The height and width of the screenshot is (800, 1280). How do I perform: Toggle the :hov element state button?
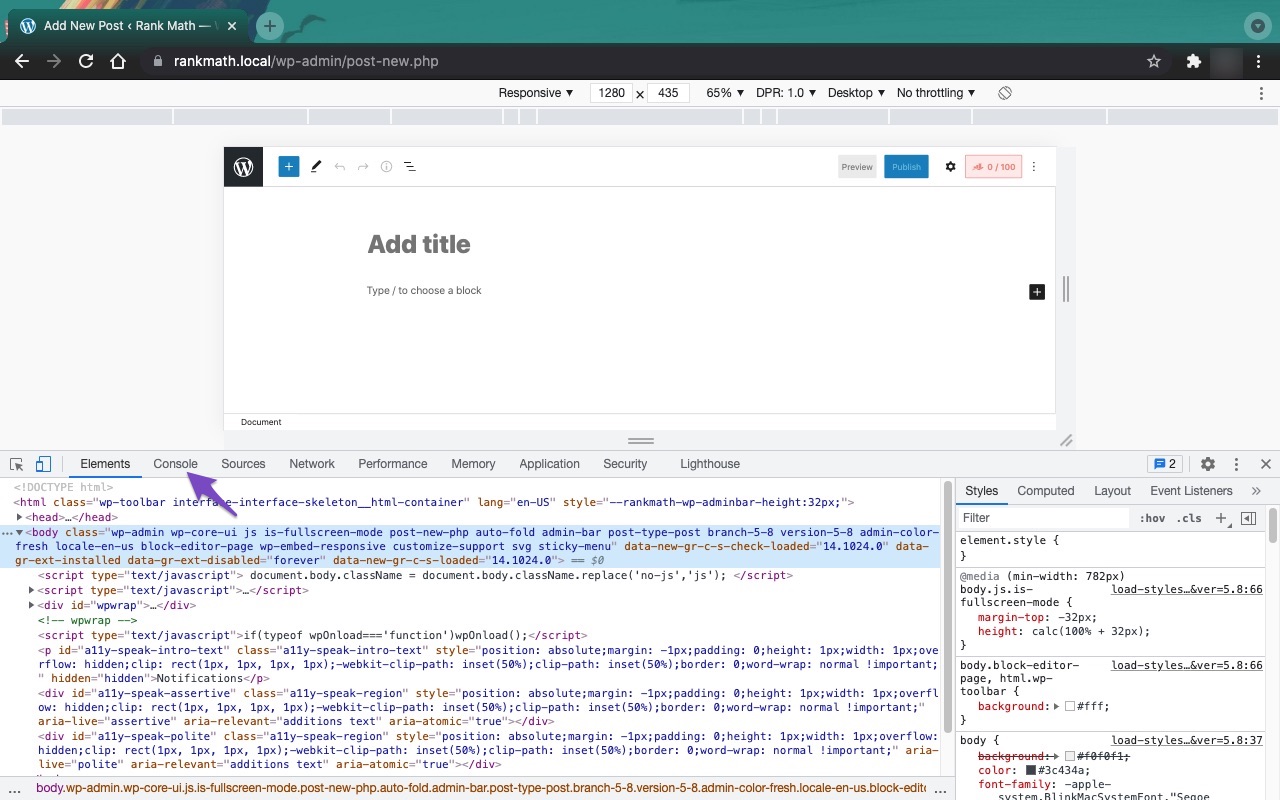pos(1152,518)
